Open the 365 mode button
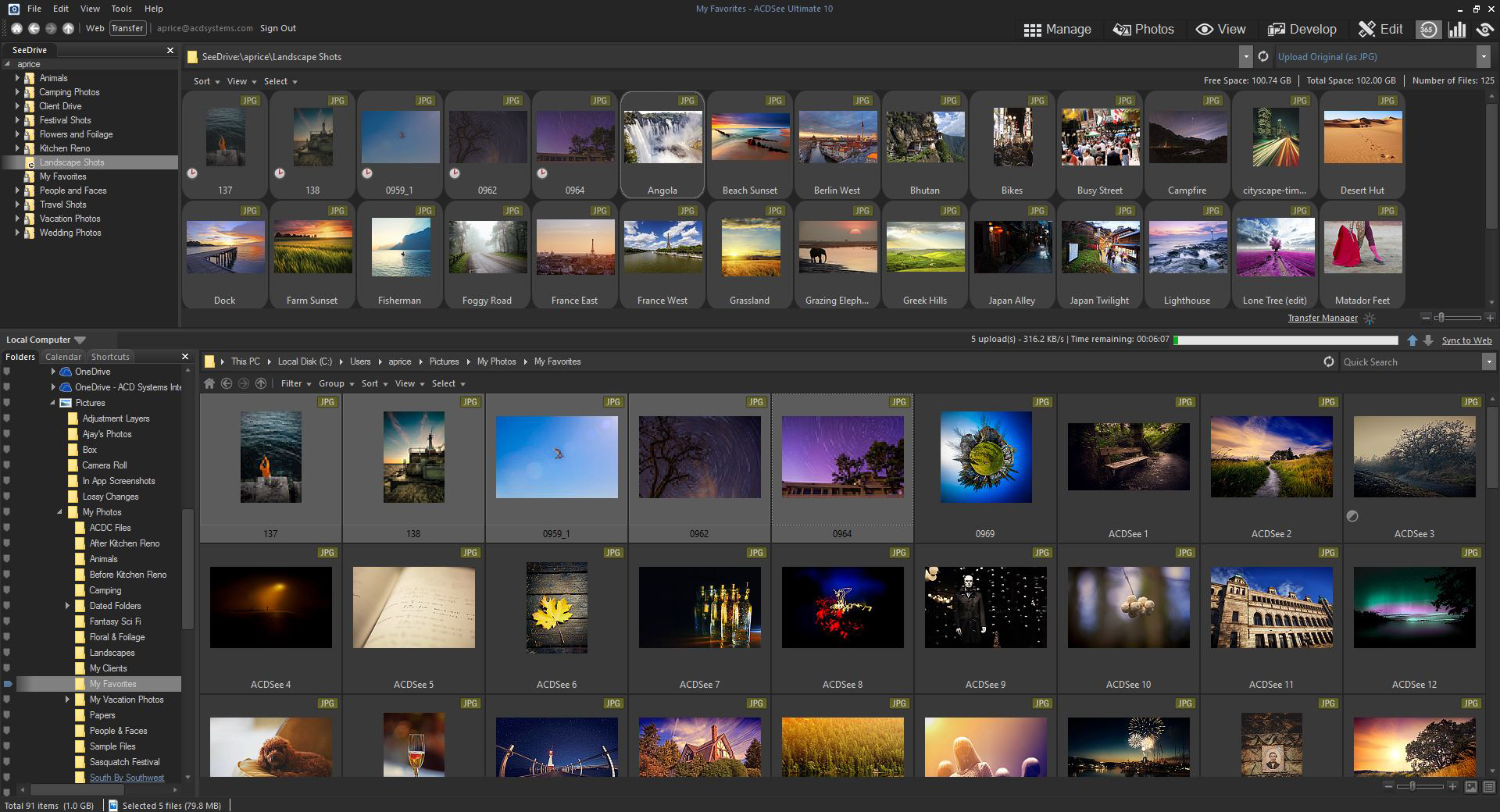This screenshot has width=1500, height=812. [1428, 30]
